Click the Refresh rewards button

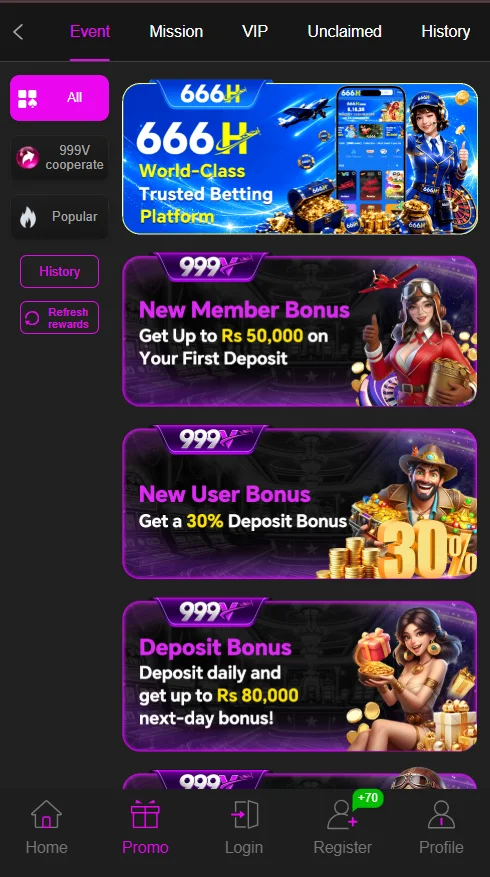(59, 318)
